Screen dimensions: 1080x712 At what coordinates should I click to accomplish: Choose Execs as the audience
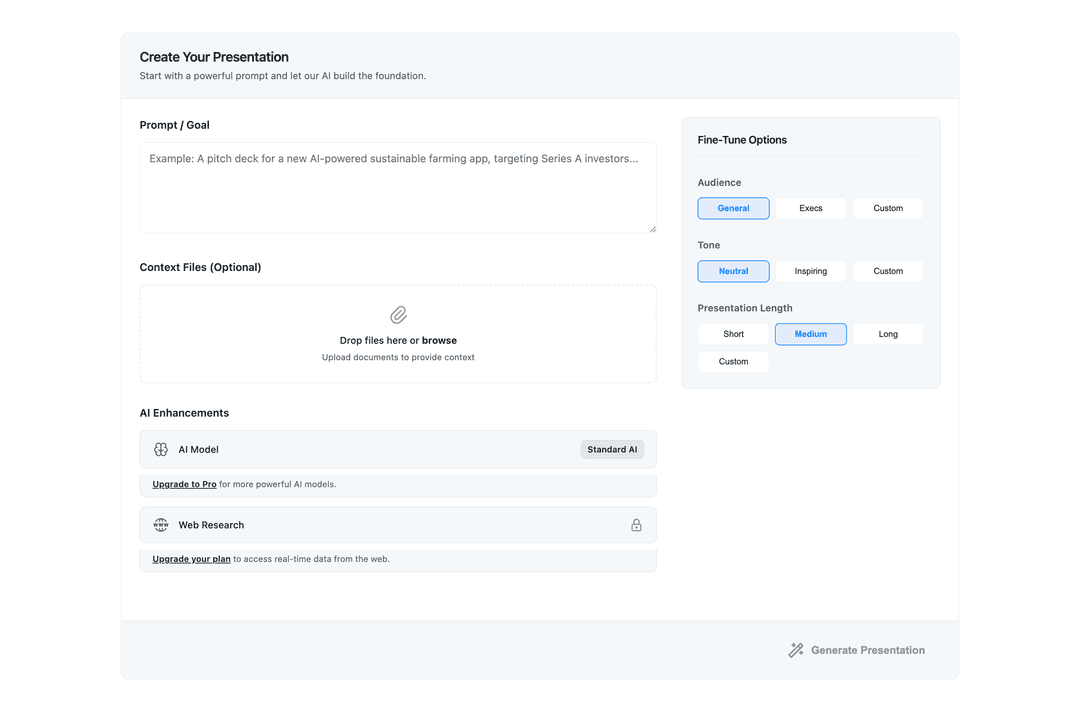click(811, 208)
